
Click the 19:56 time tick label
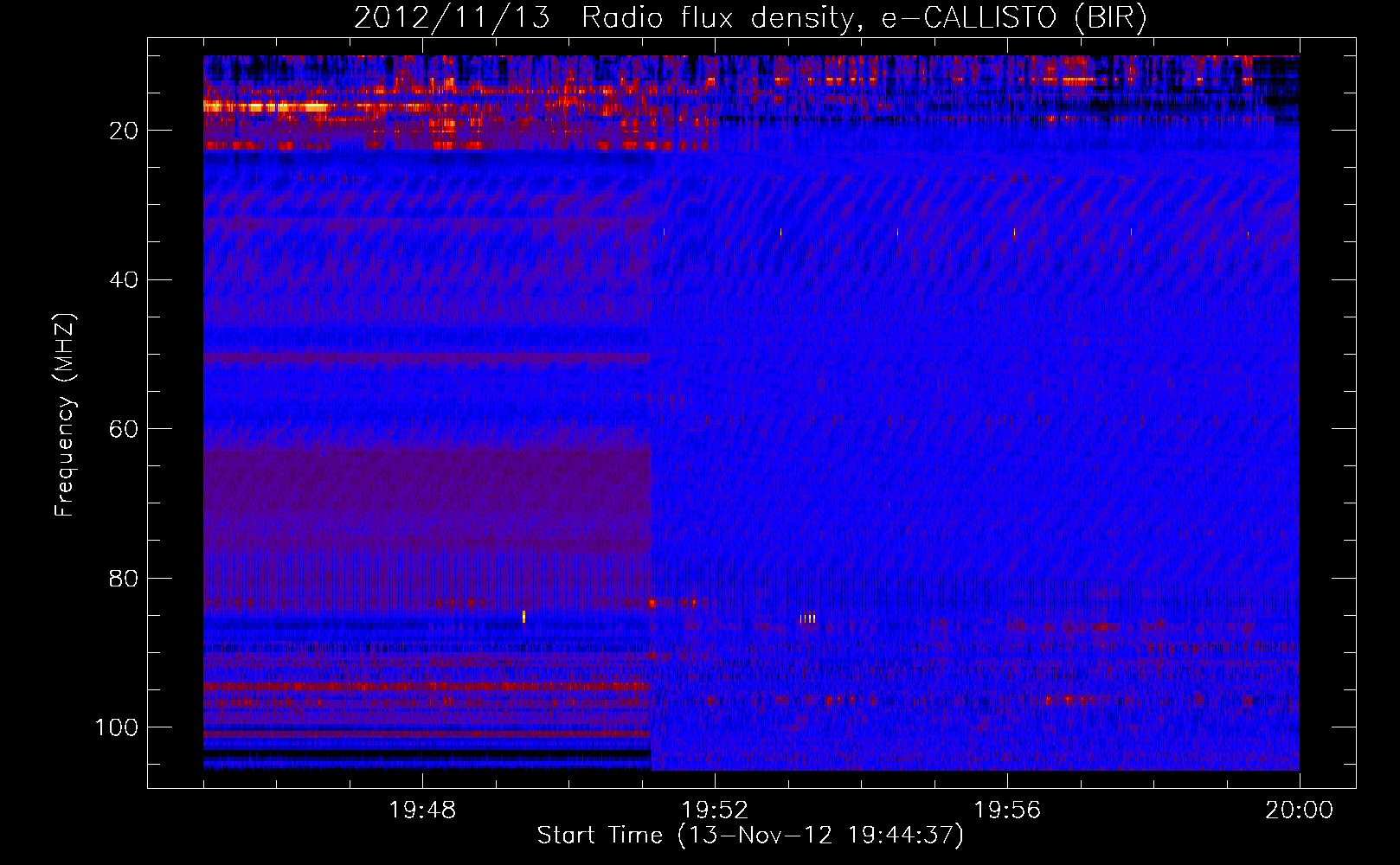[1007, 811]
